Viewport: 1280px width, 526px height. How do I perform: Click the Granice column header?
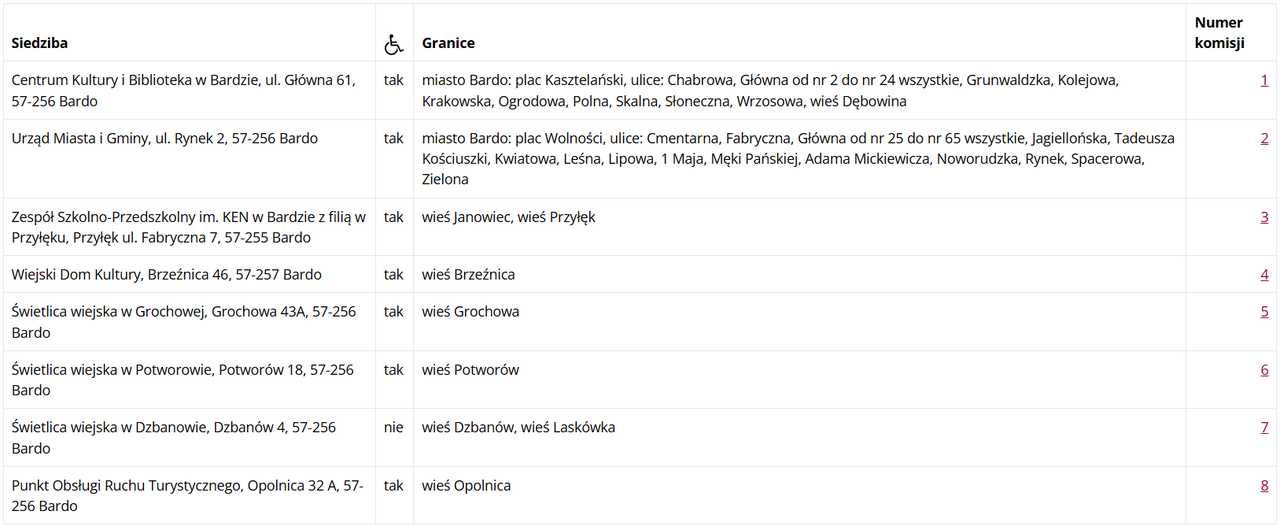pyautogui.click(x=448, y=43)
